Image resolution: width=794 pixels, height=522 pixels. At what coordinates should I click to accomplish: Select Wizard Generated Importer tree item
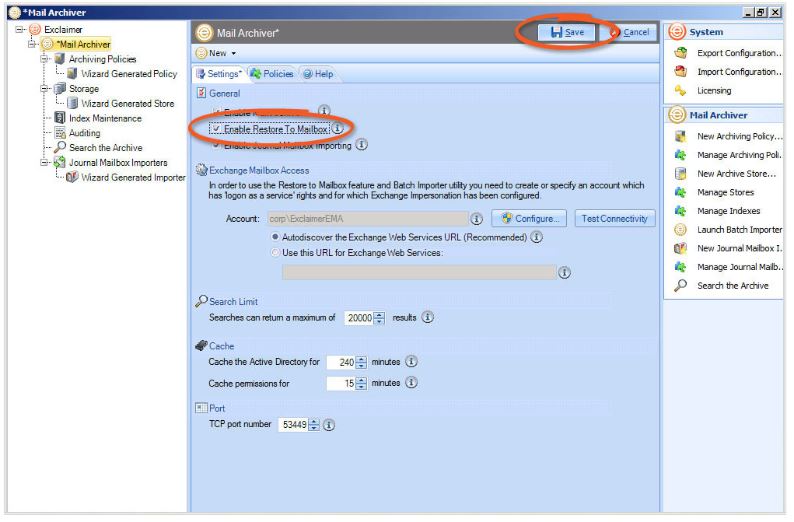133,177
